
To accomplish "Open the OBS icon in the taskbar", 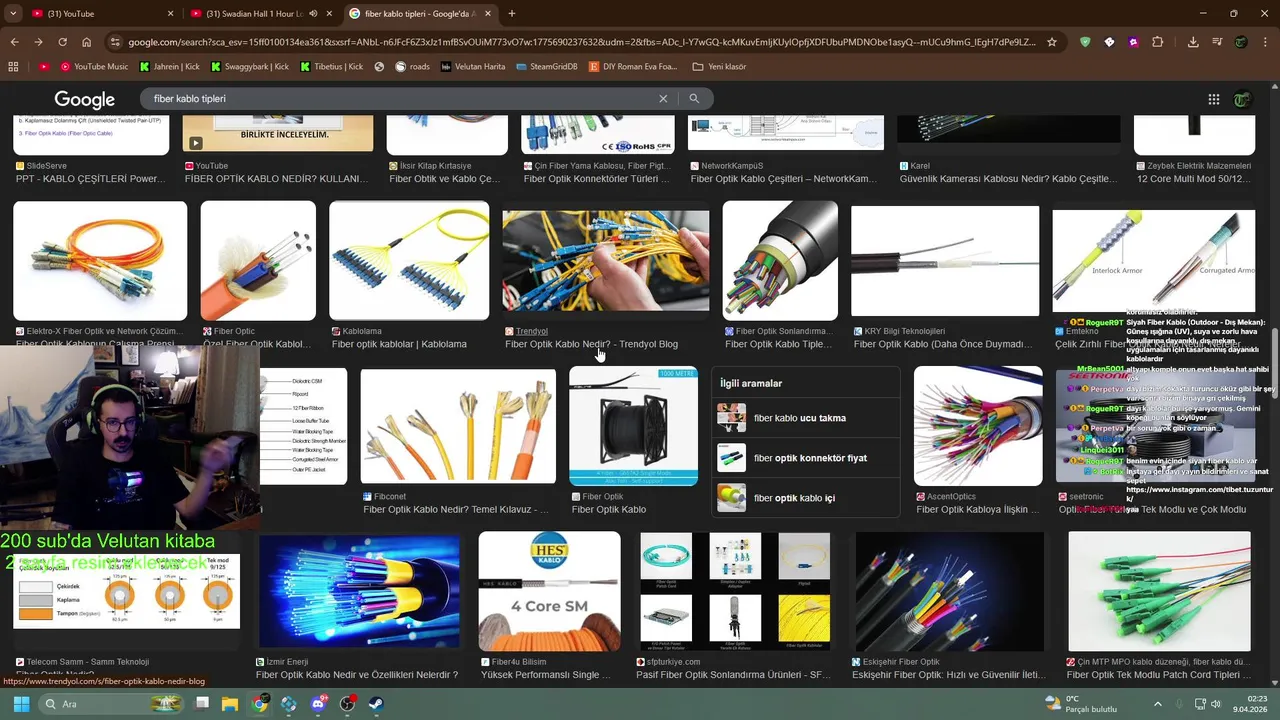I will click(x=348, y=704).
